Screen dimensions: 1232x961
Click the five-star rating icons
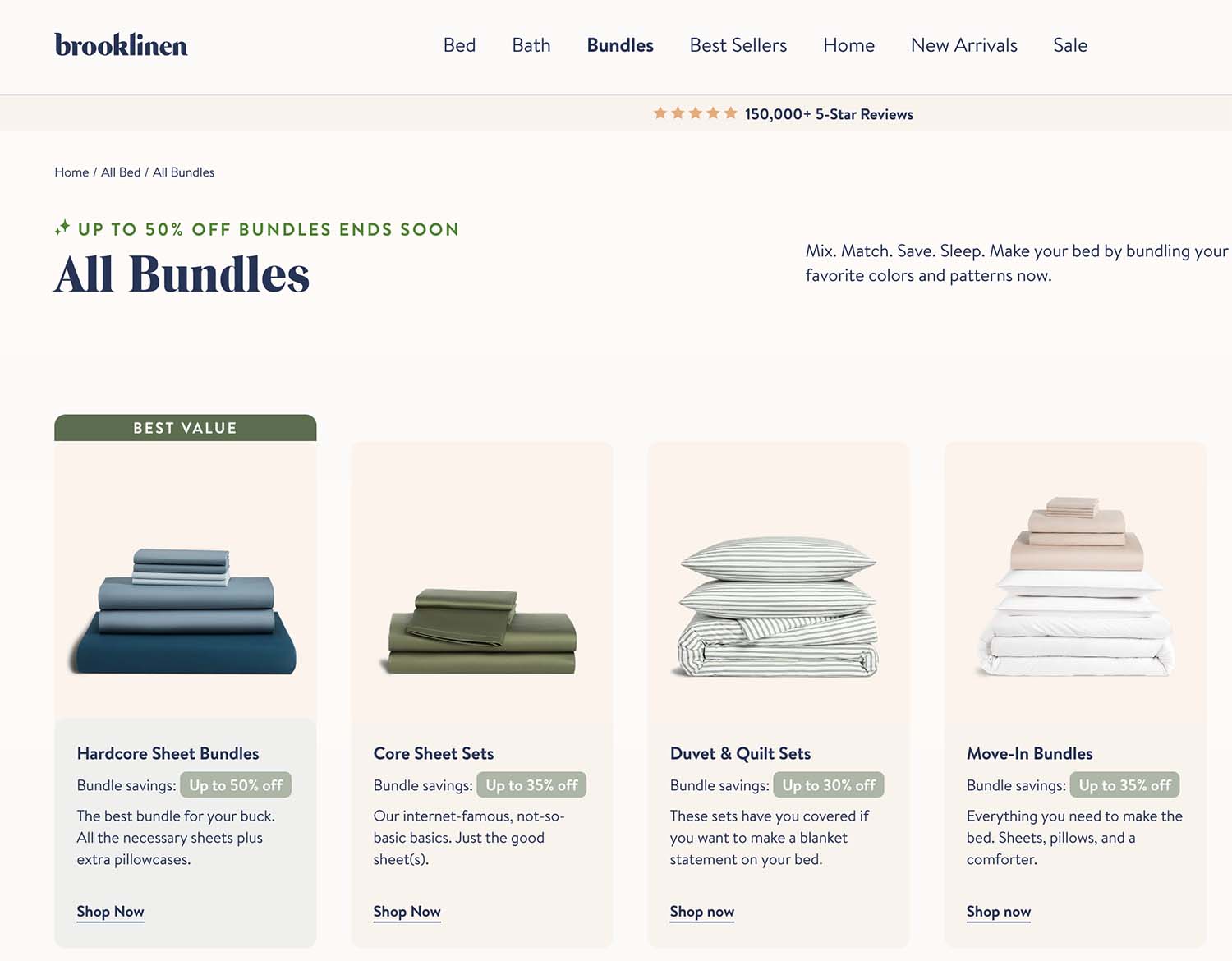coord(695,113)
